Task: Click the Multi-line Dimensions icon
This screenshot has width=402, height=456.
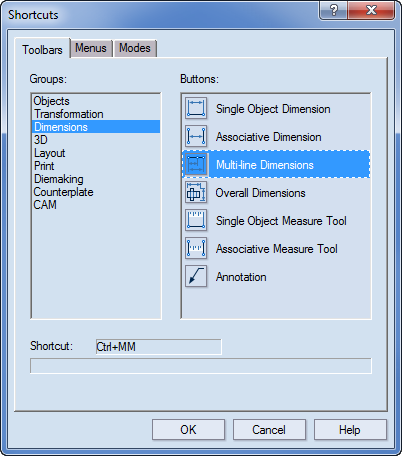Action: (x=196, y=164)
